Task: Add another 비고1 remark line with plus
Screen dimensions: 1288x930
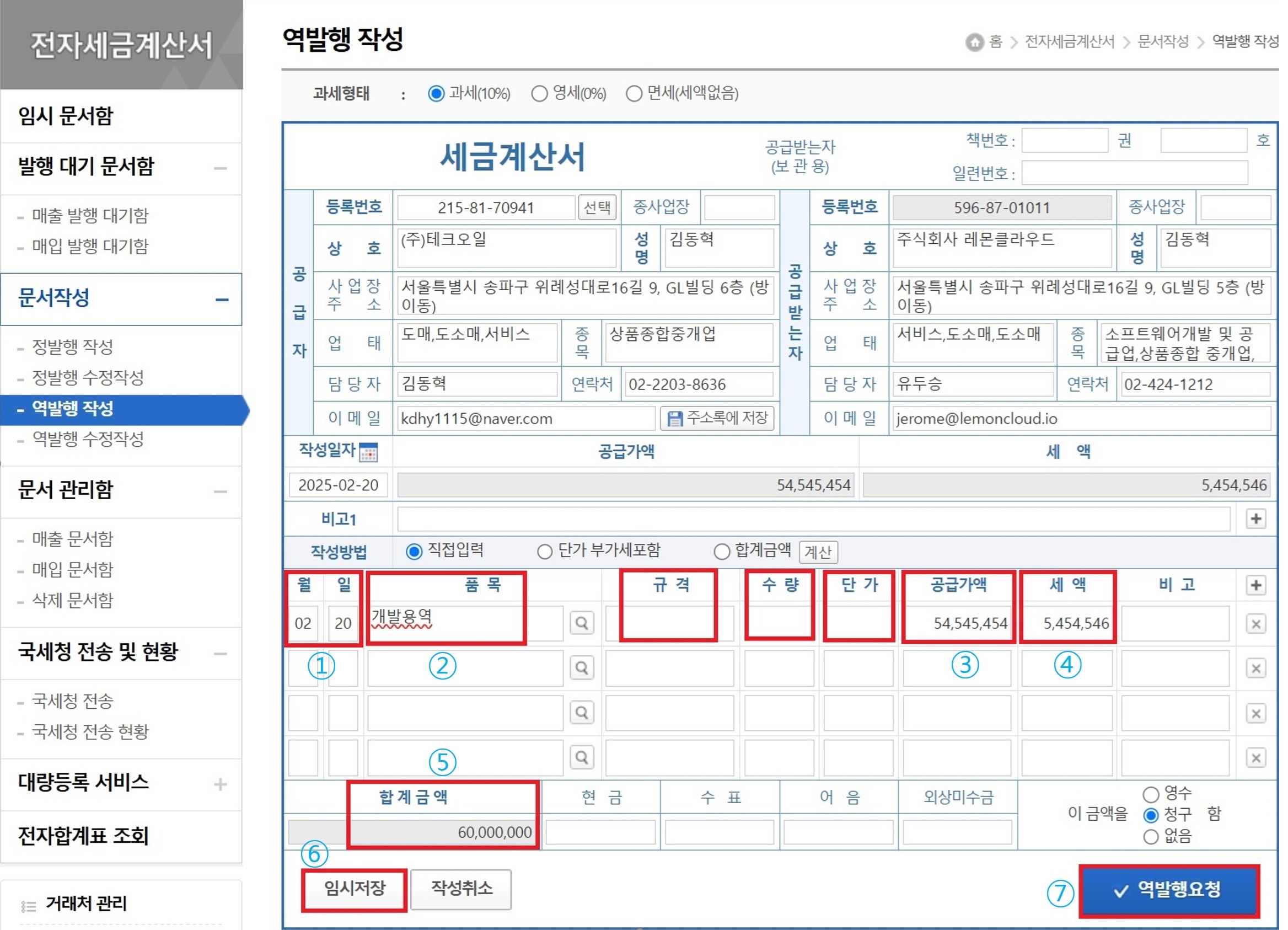Action: coord(1256,519)
